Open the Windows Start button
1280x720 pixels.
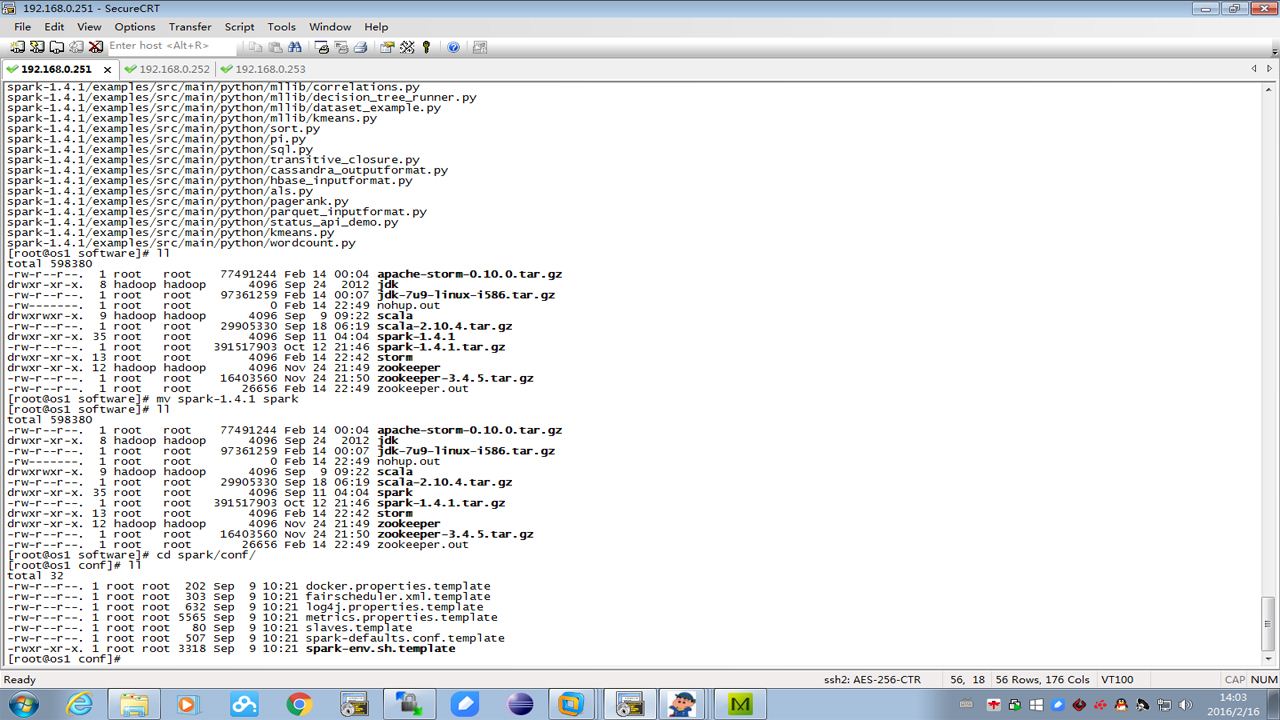point(21,704)
